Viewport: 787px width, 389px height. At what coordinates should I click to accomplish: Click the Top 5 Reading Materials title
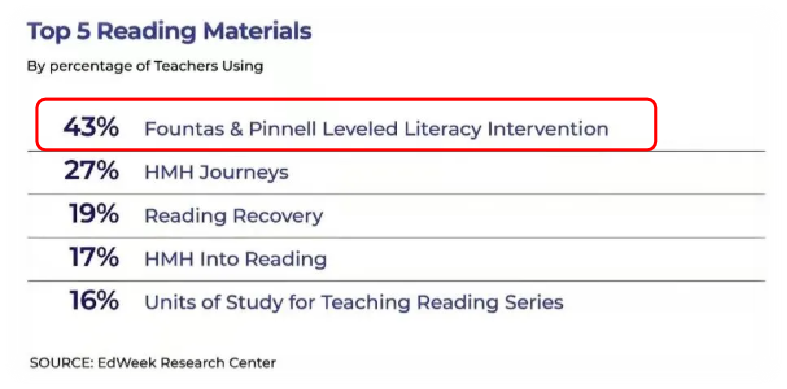[x=169, y=33]
